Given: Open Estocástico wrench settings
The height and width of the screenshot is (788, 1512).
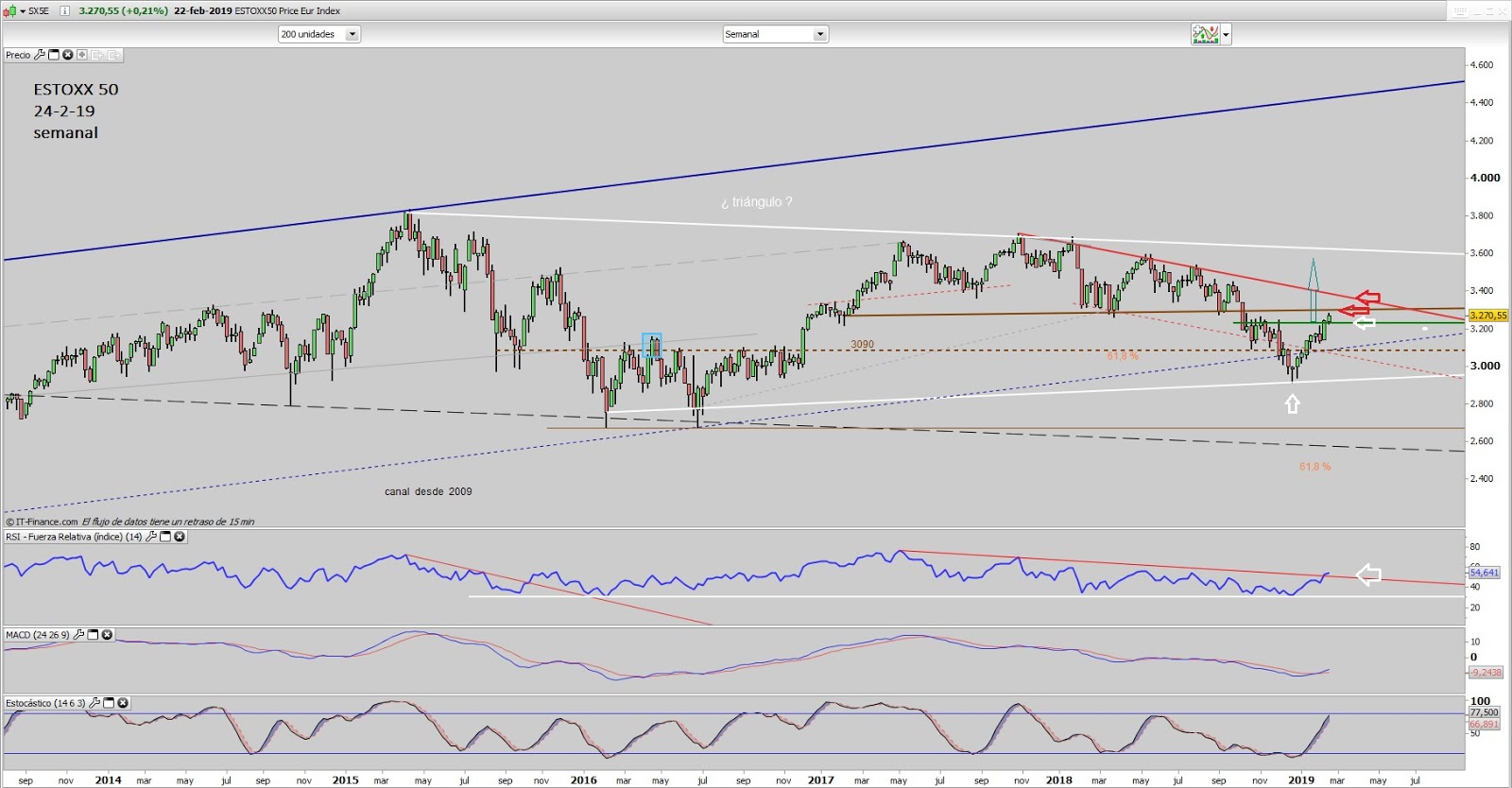Looking at the screenshot, I should (x=94, y=703).
